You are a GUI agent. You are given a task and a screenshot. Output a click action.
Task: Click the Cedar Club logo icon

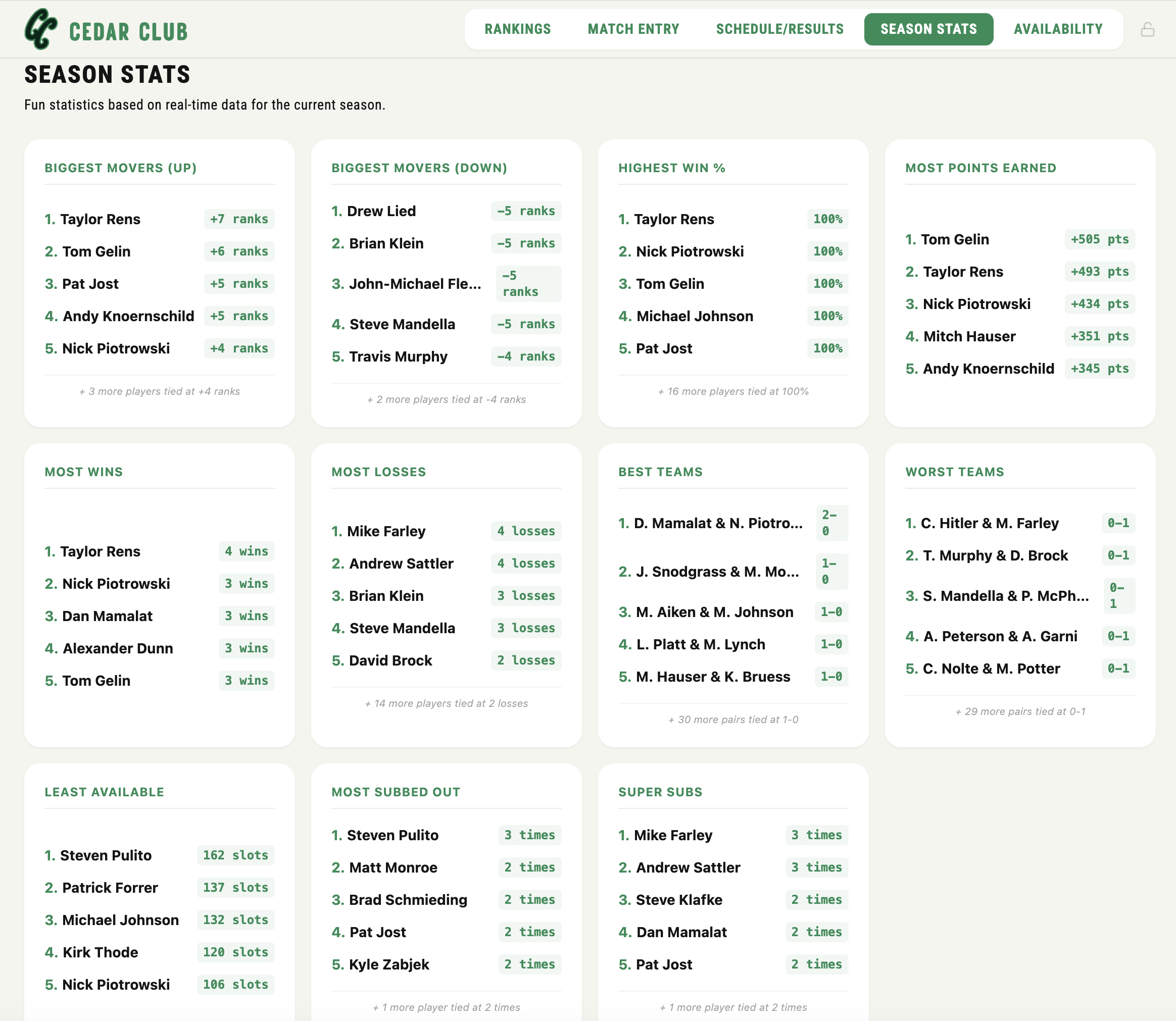tap(41, 29)
